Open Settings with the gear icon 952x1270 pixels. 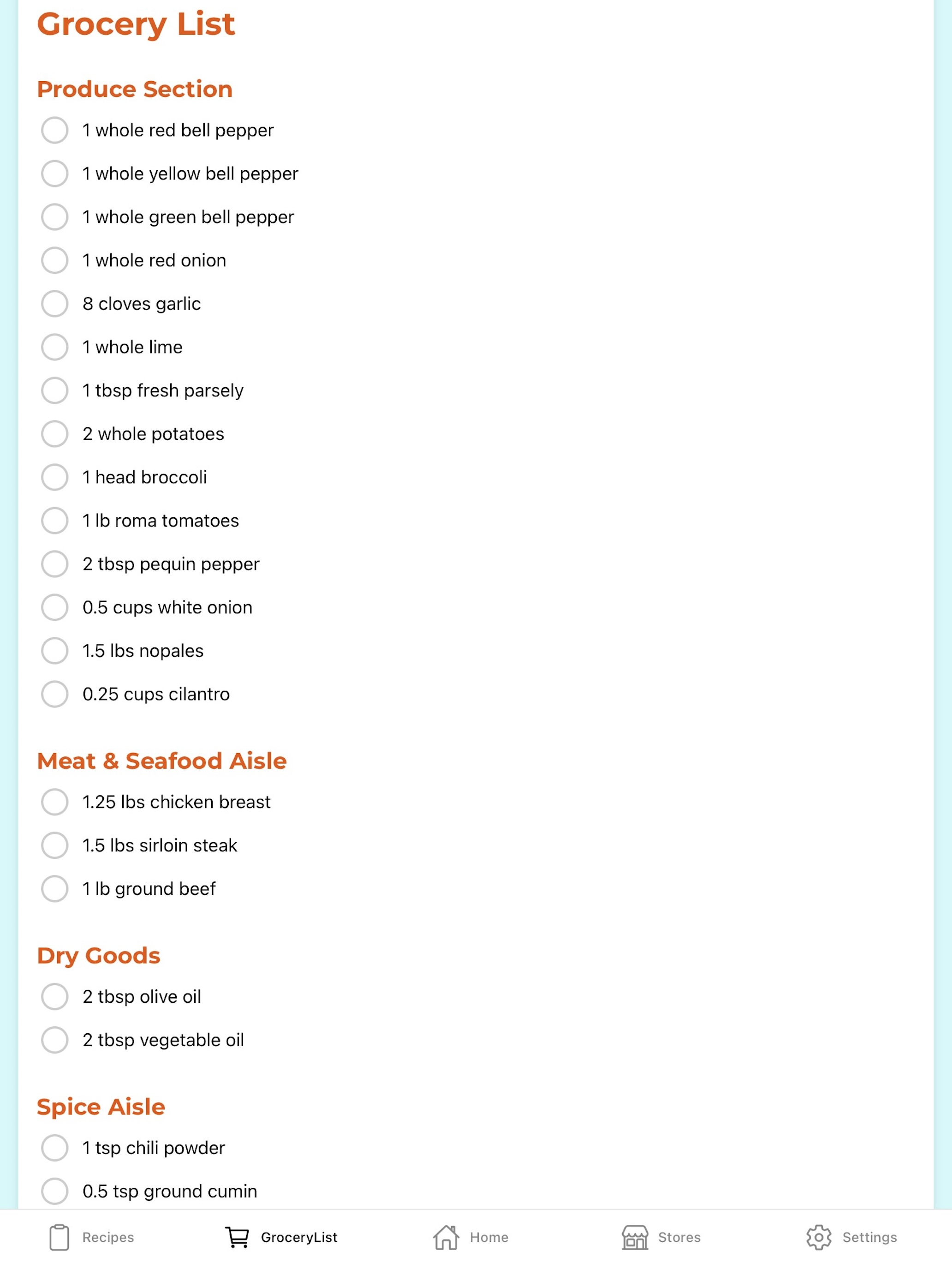819,1237
